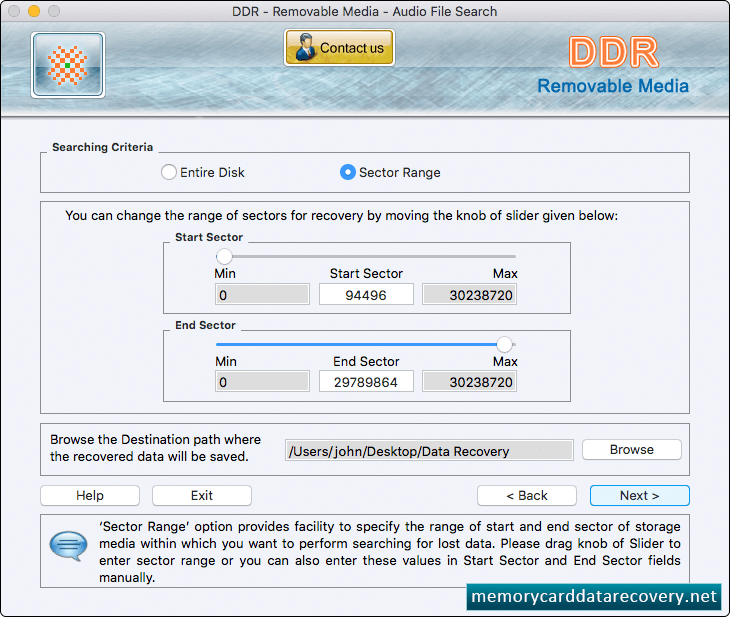Click the Start Sector slider knob
Screen dimensions: 730x617
coord(224,256)
